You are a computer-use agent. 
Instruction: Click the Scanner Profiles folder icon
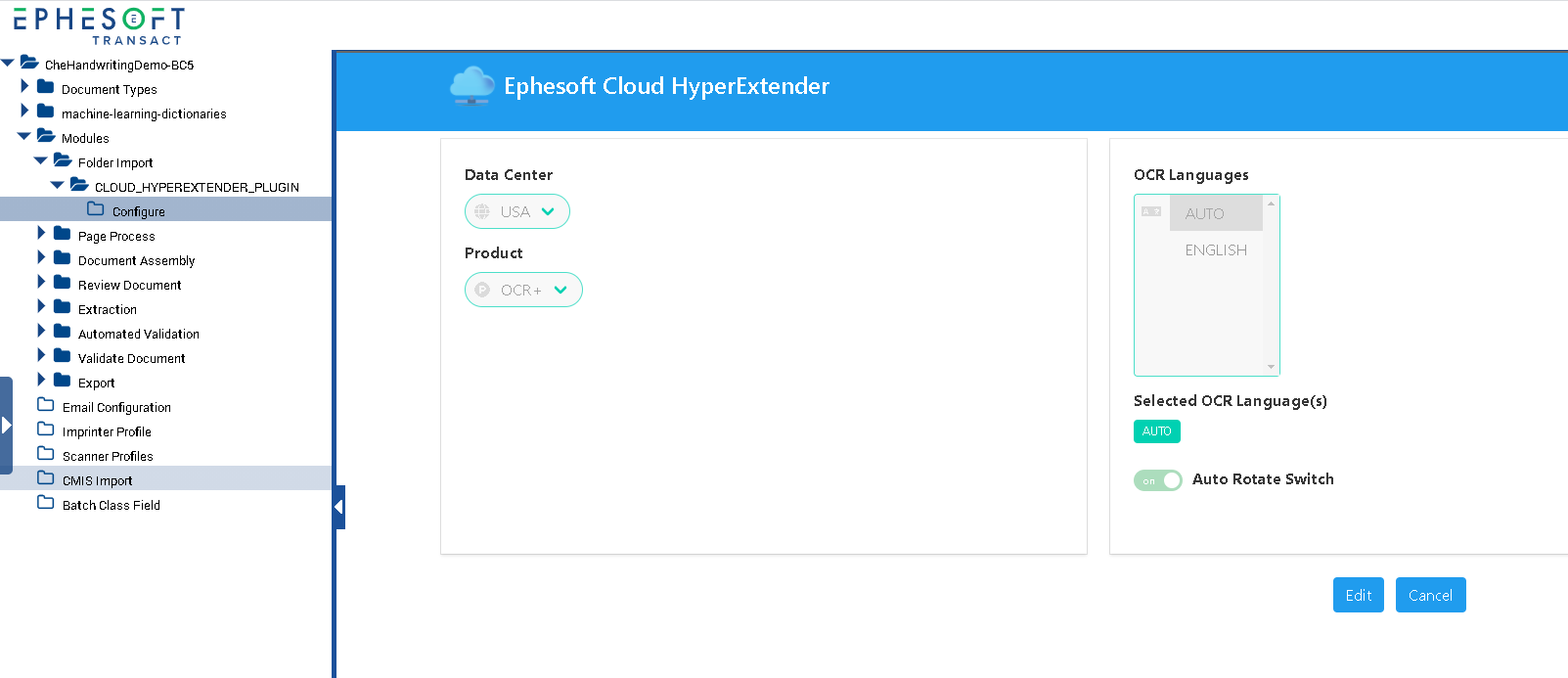pos(46,454)
